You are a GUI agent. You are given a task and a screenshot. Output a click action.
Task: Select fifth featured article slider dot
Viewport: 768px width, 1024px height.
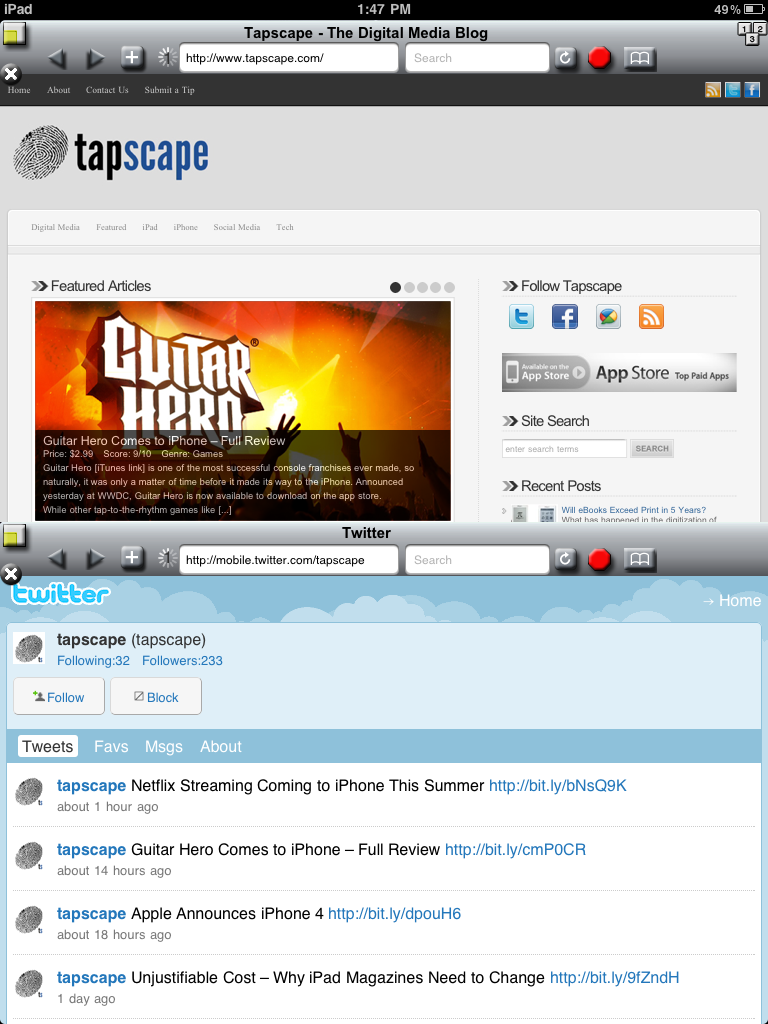[x=449, y=287]
